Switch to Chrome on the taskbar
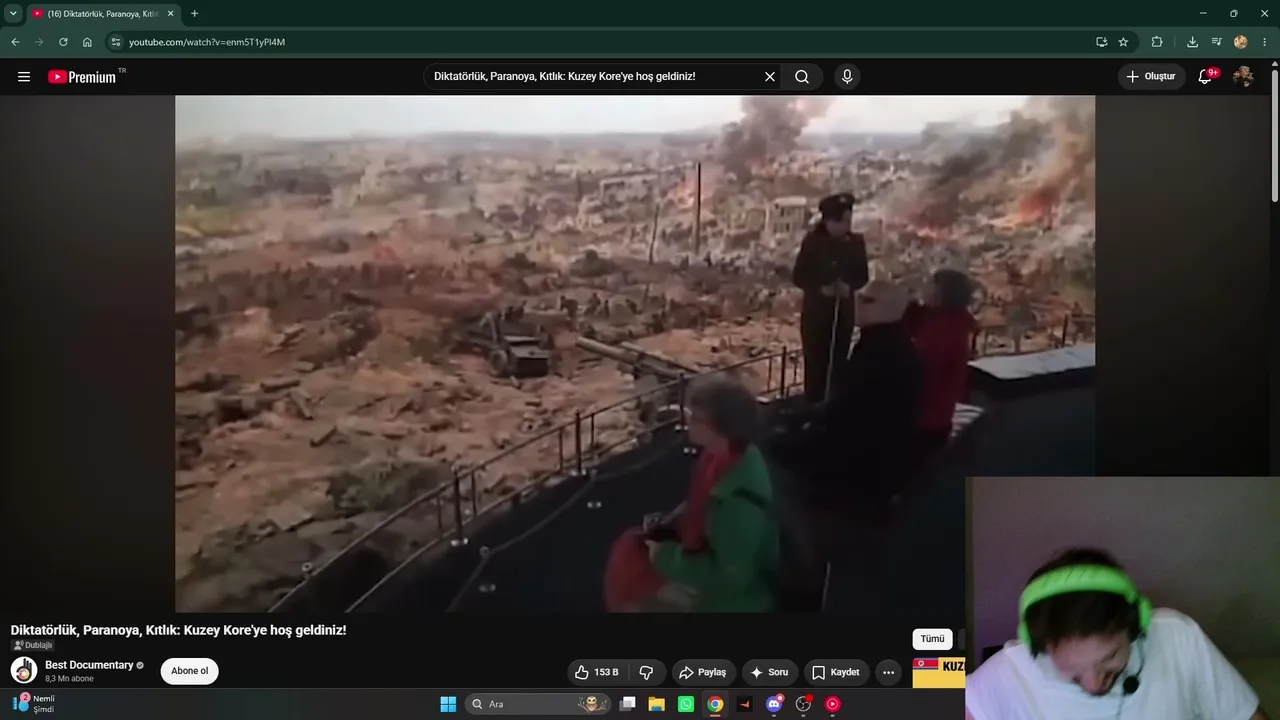 715,704
